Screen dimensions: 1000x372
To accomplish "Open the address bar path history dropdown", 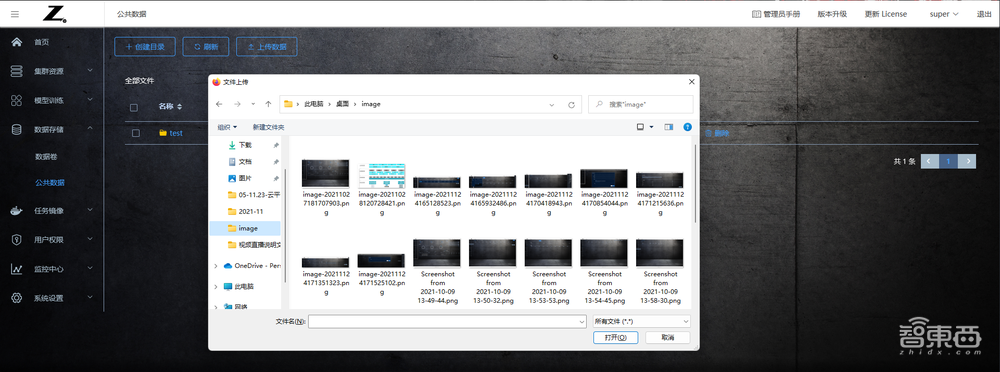I will click(551, 105).
